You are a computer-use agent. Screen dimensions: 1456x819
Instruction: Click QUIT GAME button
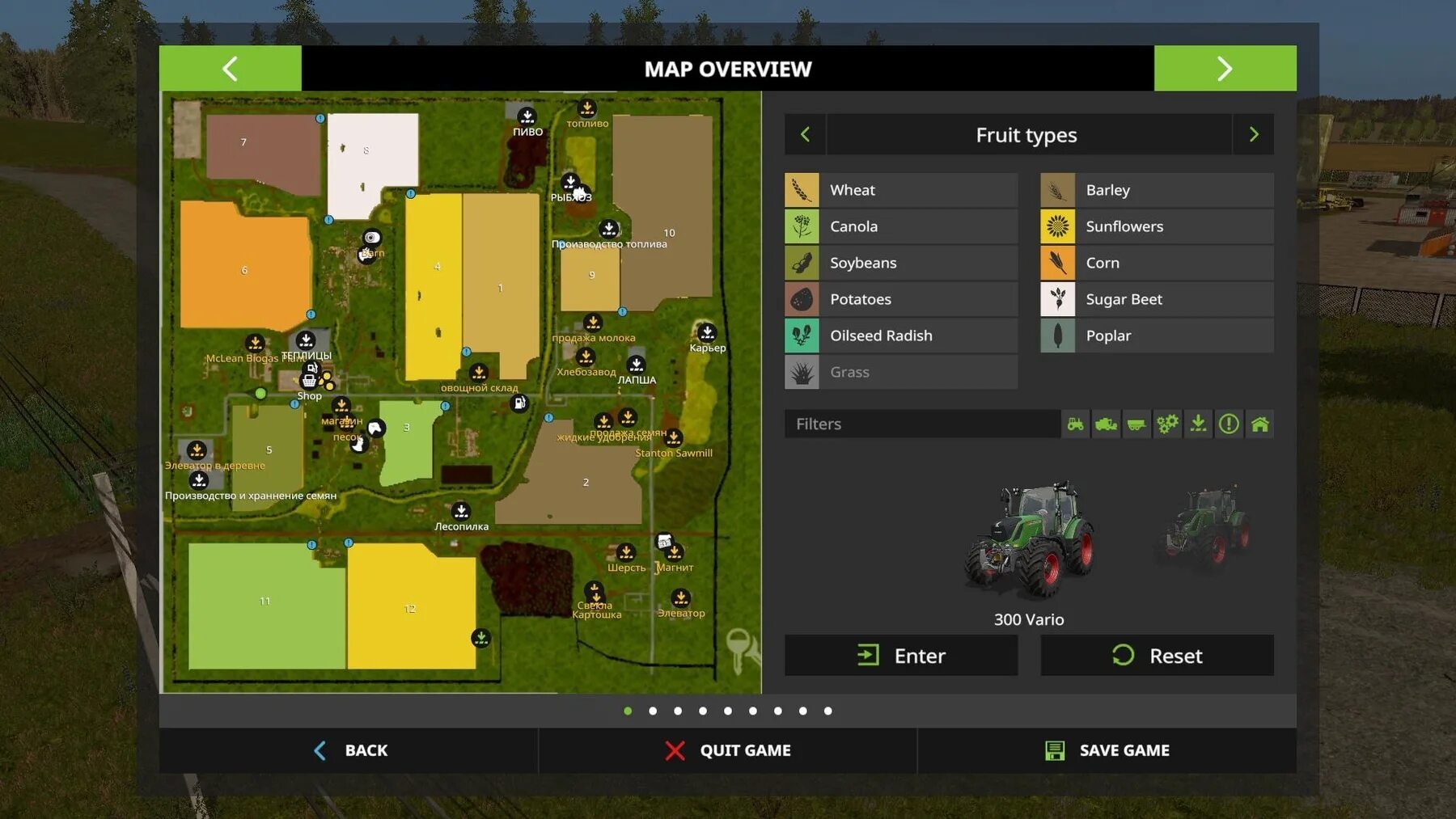pos(727,750)
